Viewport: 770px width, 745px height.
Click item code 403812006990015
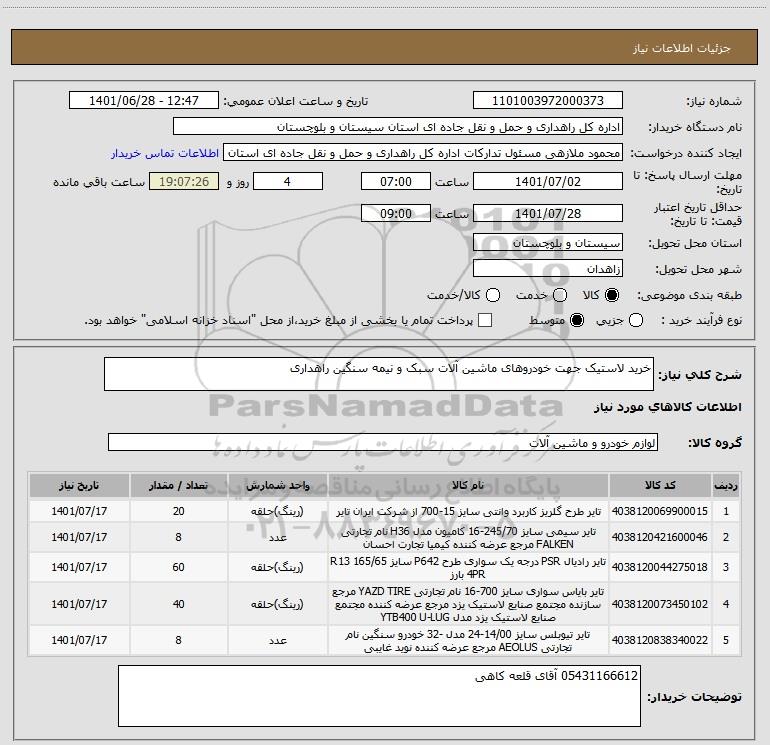(660, 511)
